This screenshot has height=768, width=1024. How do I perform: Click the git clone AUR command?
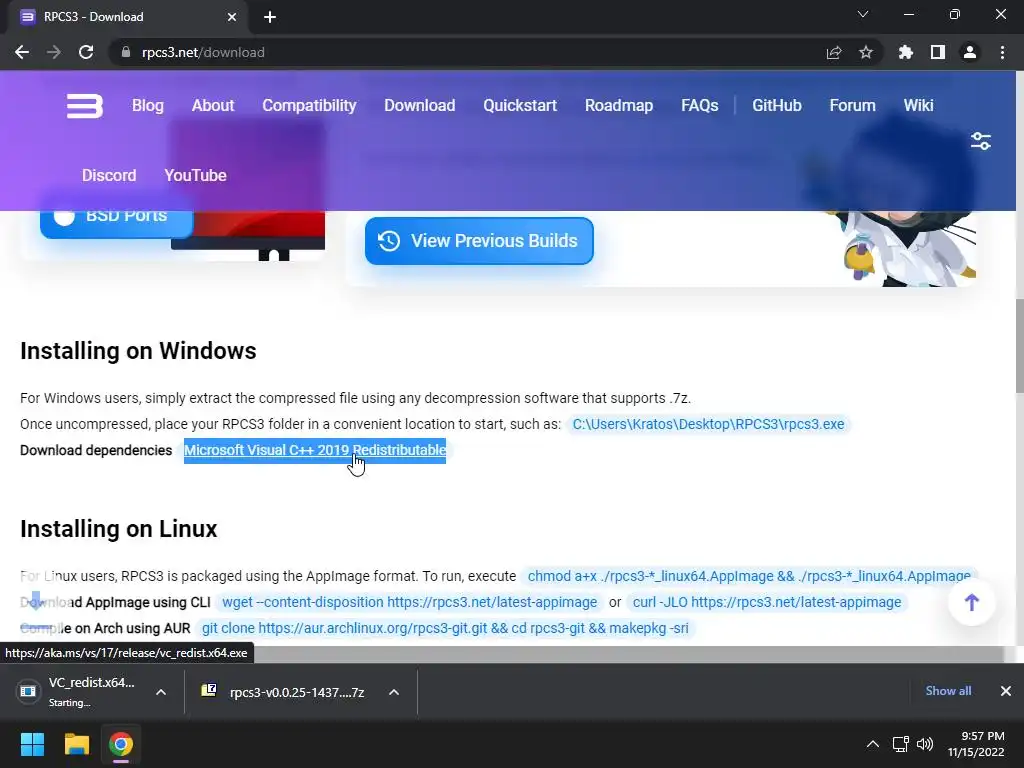[445, 628]
